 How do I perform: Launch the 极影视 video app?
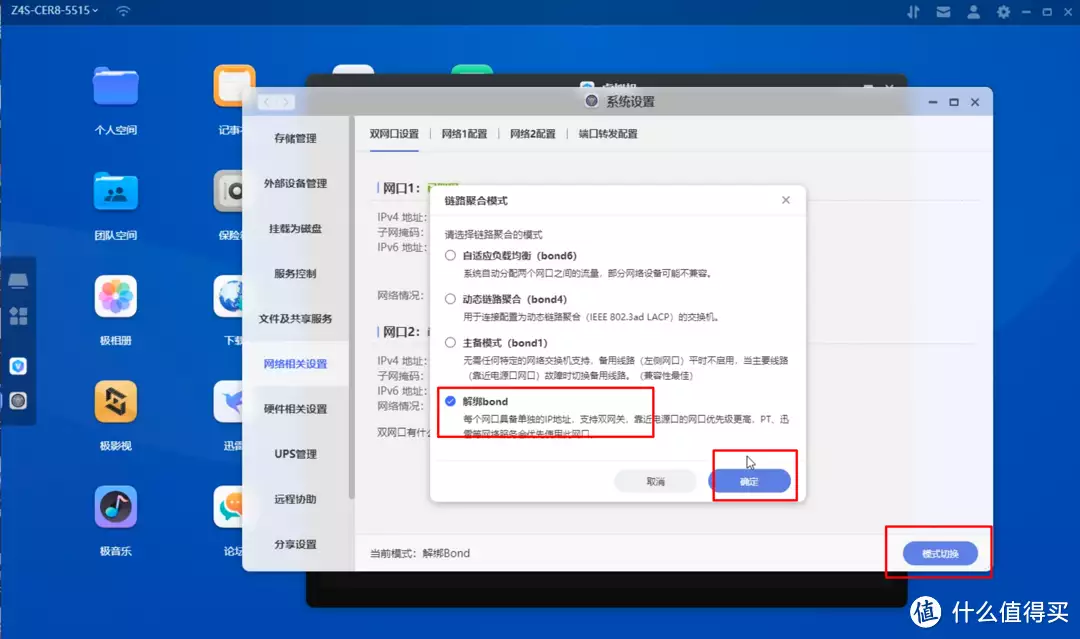[x=116, y=401]
